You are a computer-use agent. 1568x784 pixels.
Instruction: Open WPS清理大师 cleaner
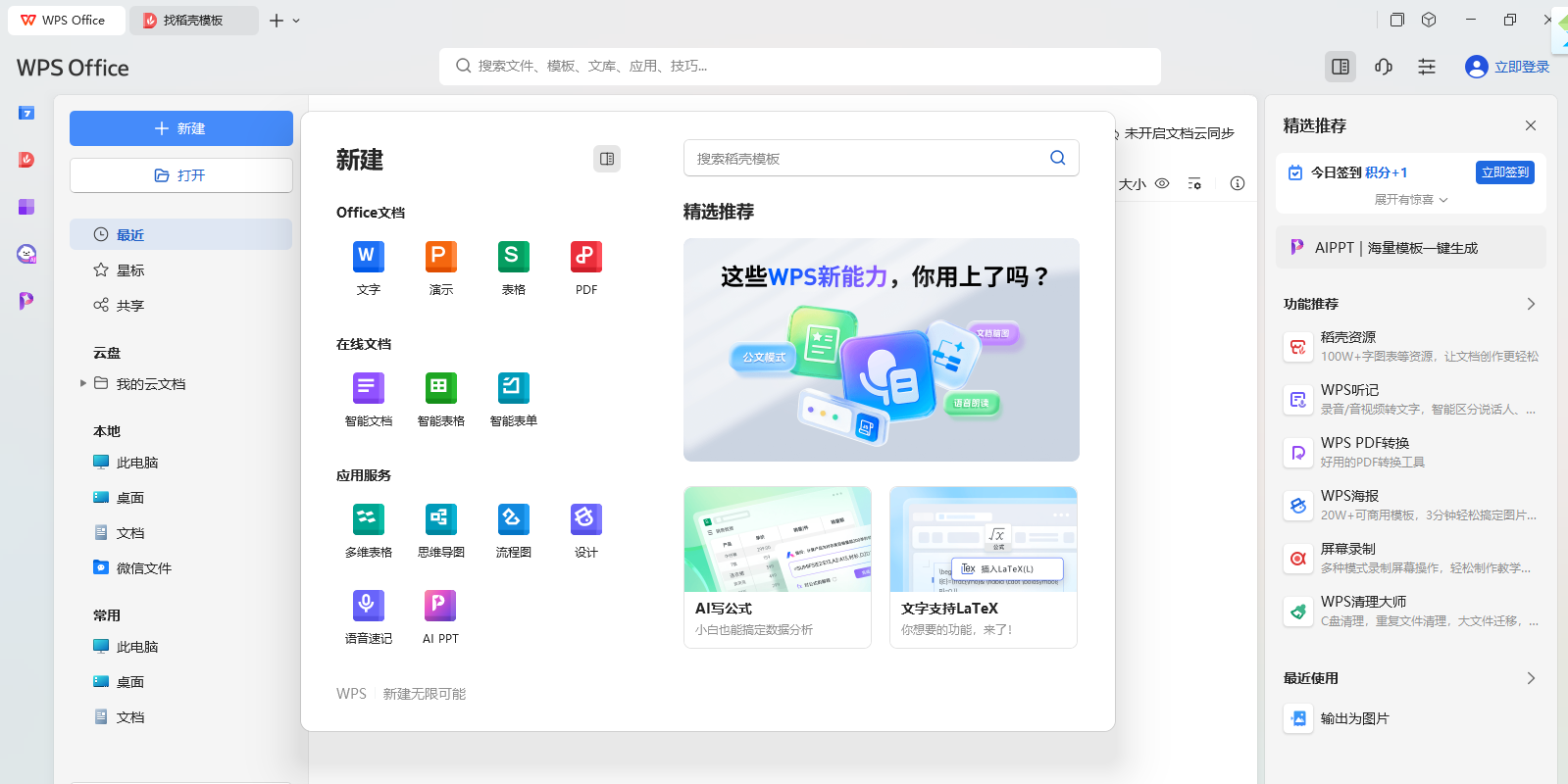[1411, 611]
